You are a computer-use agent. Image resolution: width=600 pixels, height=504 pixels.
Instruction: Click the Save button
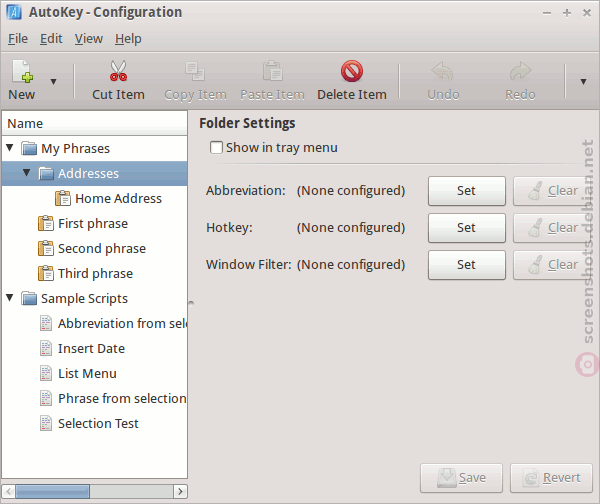point(461,478)
